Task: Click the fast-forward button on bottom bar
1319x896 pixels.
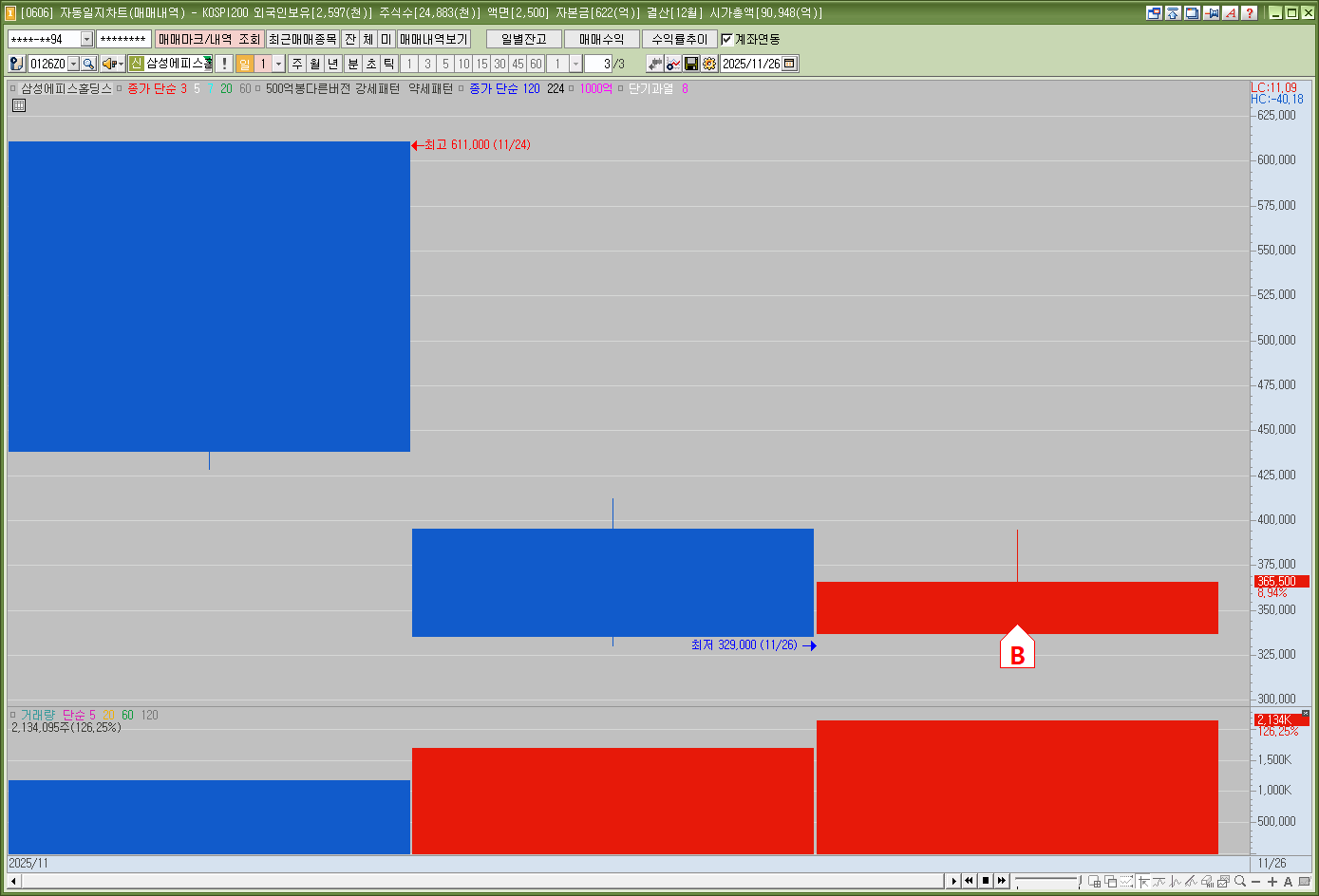Action: tap(1002, 881)
